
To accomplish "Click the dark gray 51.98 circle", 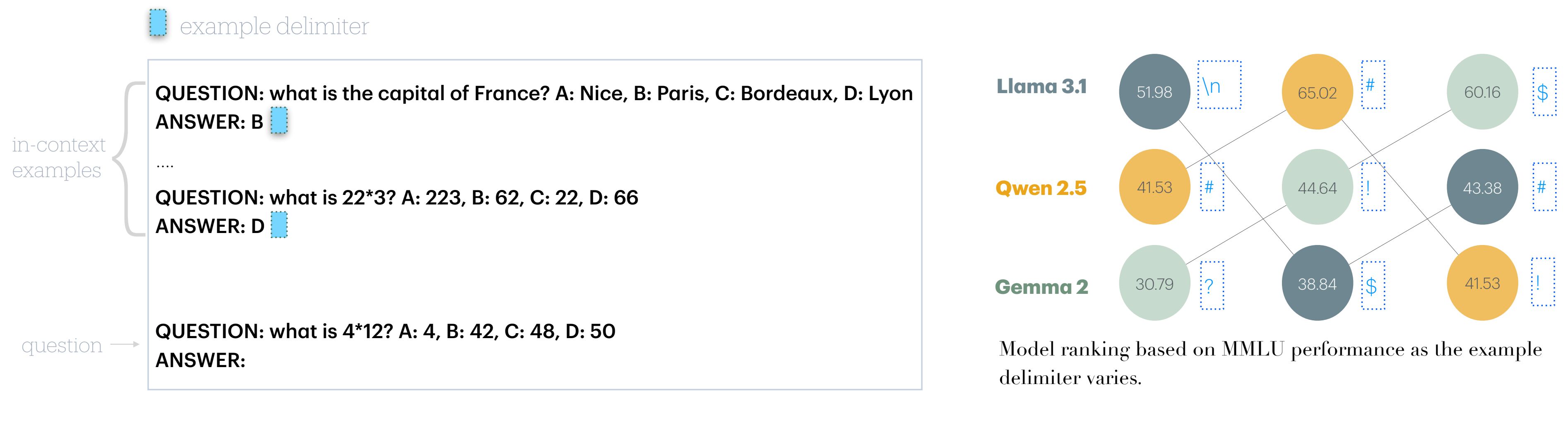I will [x=1154, y=92].
